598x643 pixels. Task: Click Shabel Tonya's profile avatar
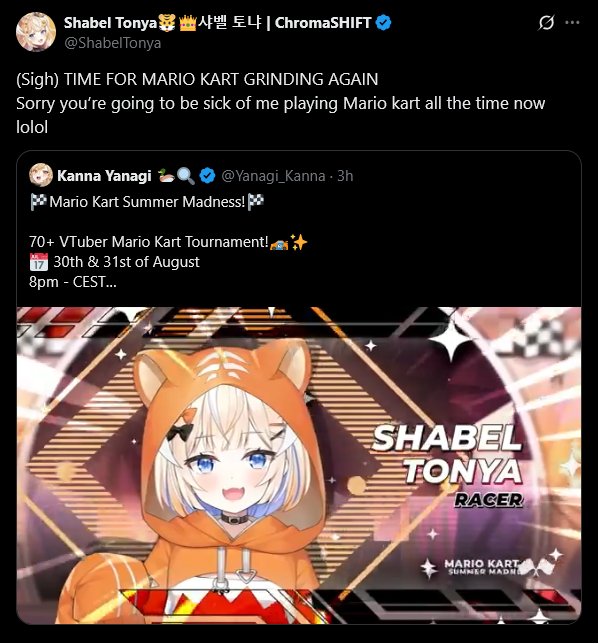pyautogui.click(x=36, y=32)
